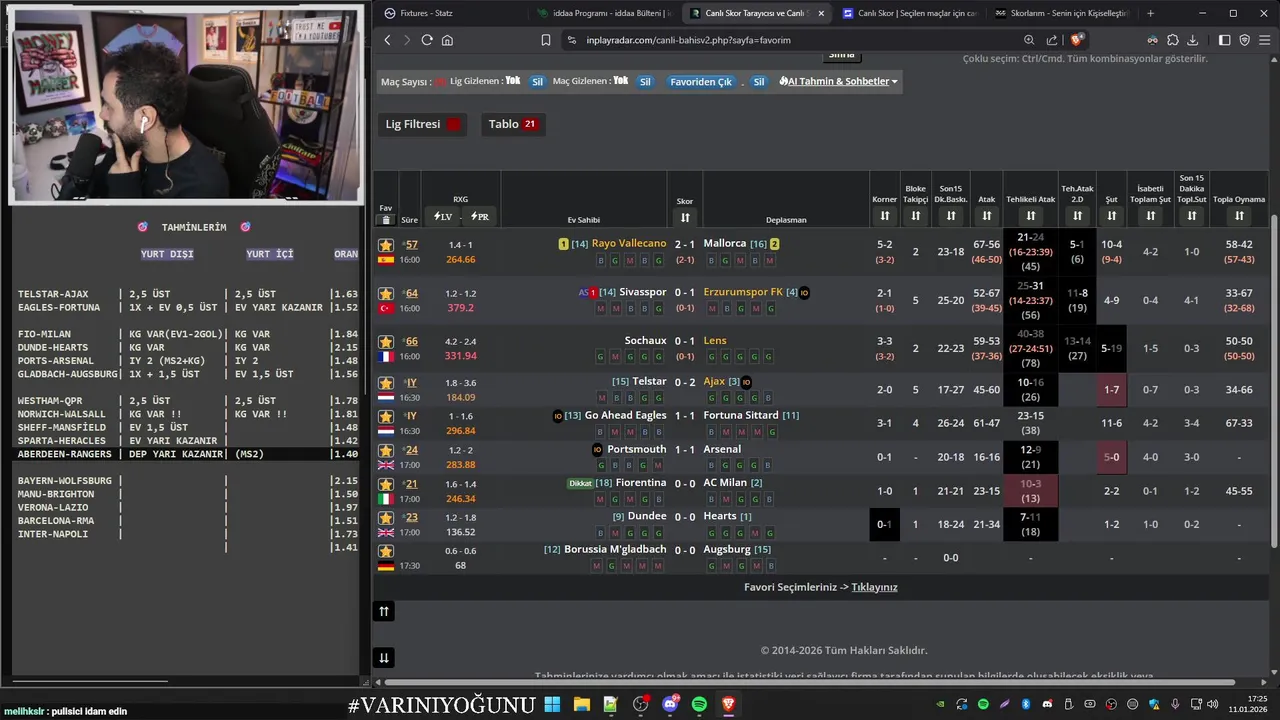The height and width of the screenshot is (720, 1280).
Task: Click the streamer webcam thumbnail
Action: 186,104
